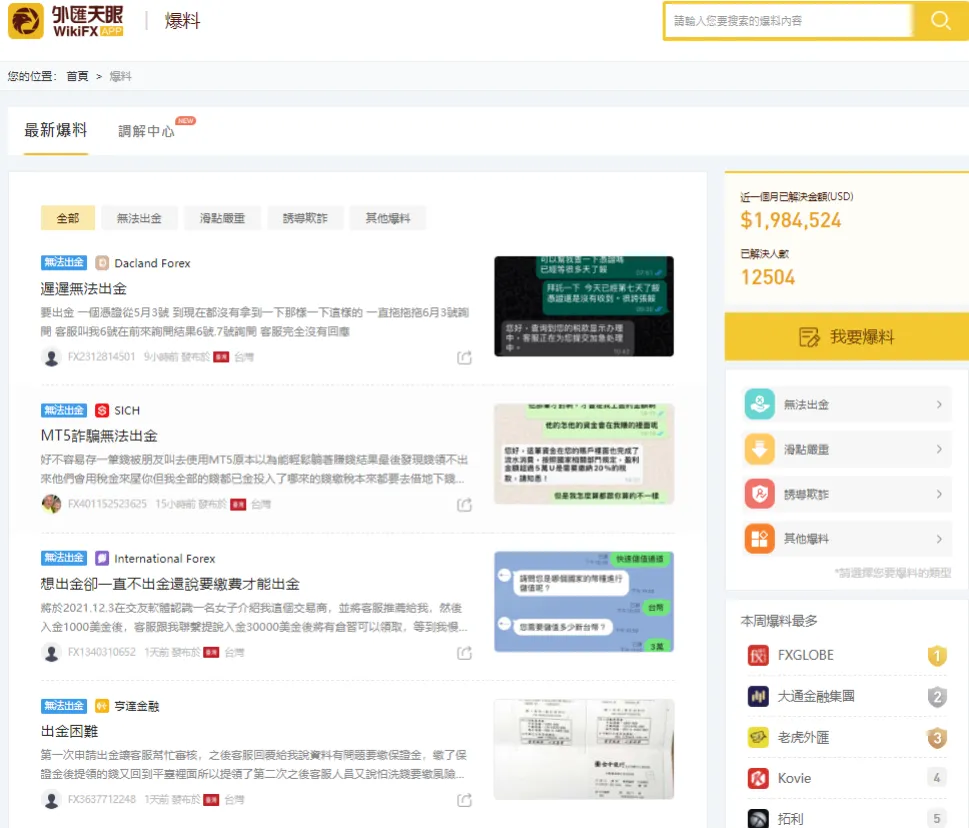Viewport: 969px width, 828px height.
Task: Select the 其他爆料 filter chip
Action: (387, 218)
